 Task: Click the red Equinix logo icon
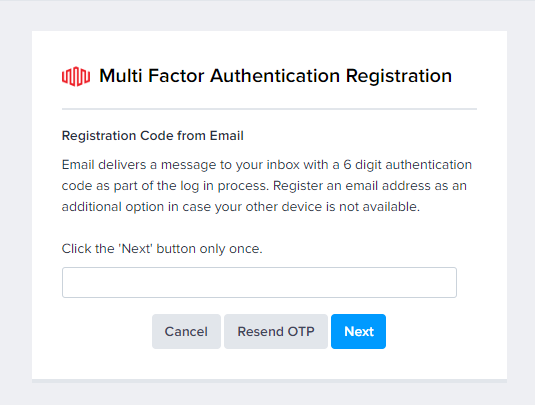(76, 76)
